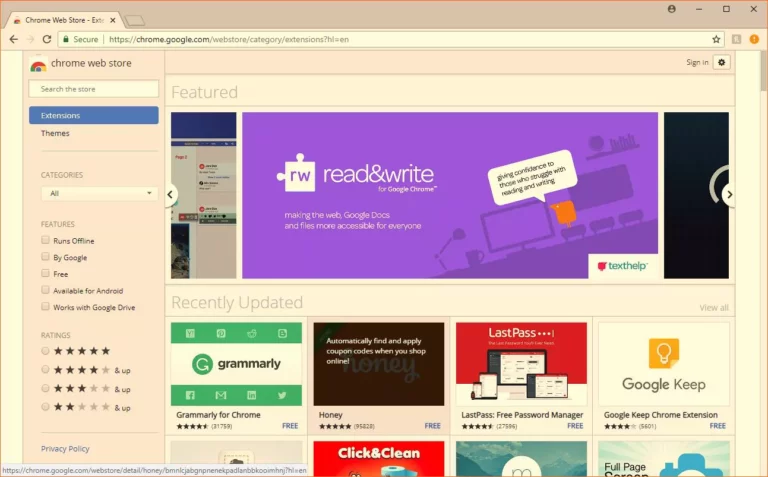
Task: Check the Free feature filter
Action: (x=46, y=273)
